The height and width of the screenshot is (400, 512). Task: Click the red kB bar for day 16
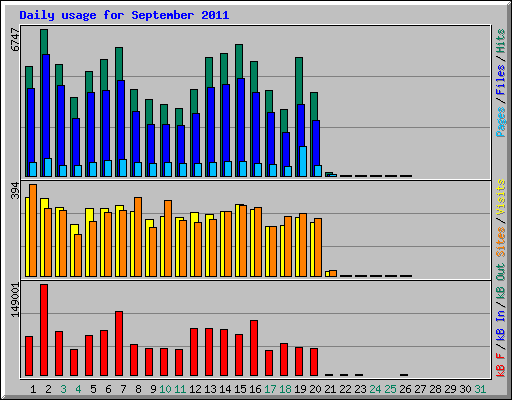pyautogui.click(x=254, y=348)
